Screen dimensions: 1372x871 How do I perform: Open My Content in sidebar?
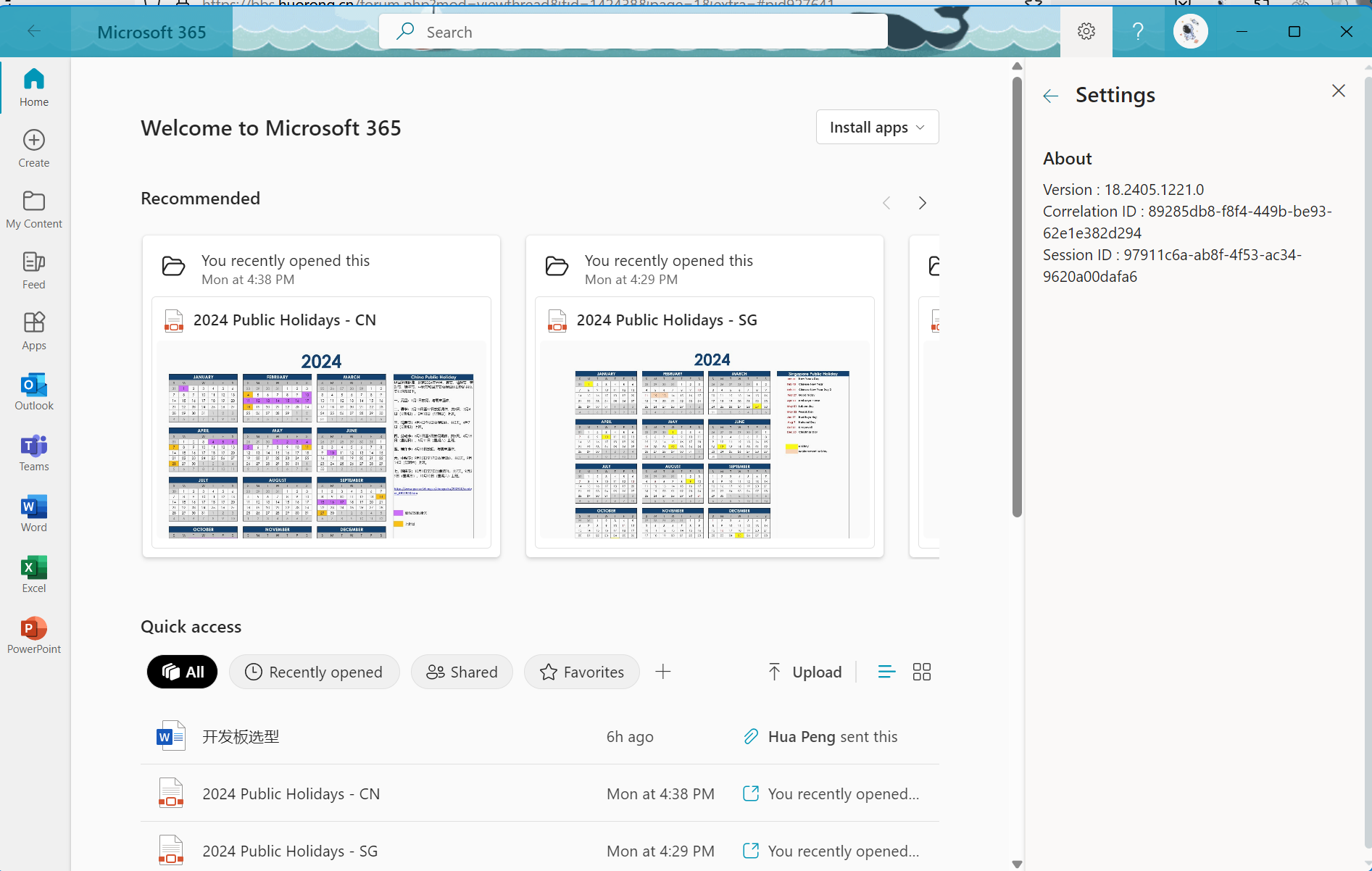click(34, 209)
